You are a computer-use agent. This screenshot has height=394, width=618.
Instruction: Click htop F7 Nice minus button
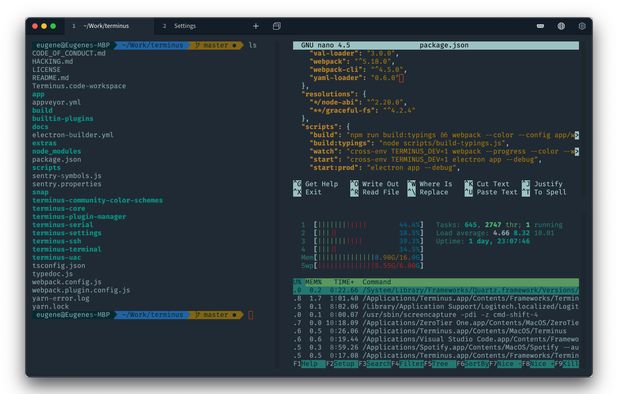click(x=505, y=364)
